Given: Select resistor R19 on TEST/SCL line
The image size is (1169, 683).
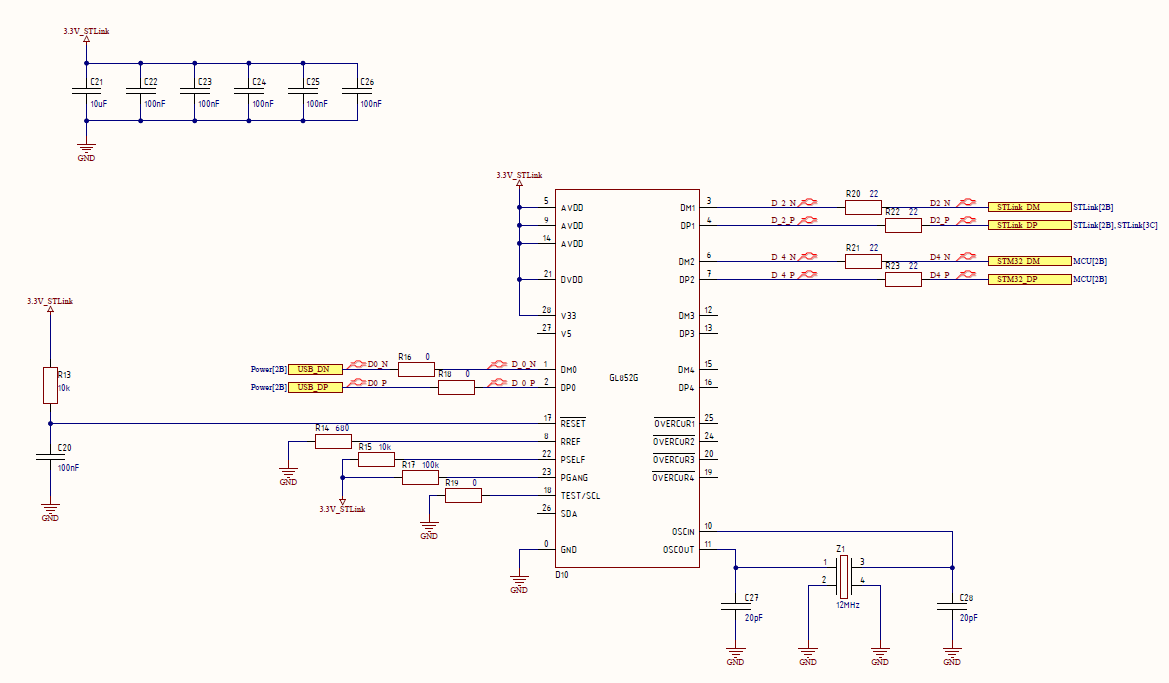Looking at the screenshot, I should click(464, 495).
